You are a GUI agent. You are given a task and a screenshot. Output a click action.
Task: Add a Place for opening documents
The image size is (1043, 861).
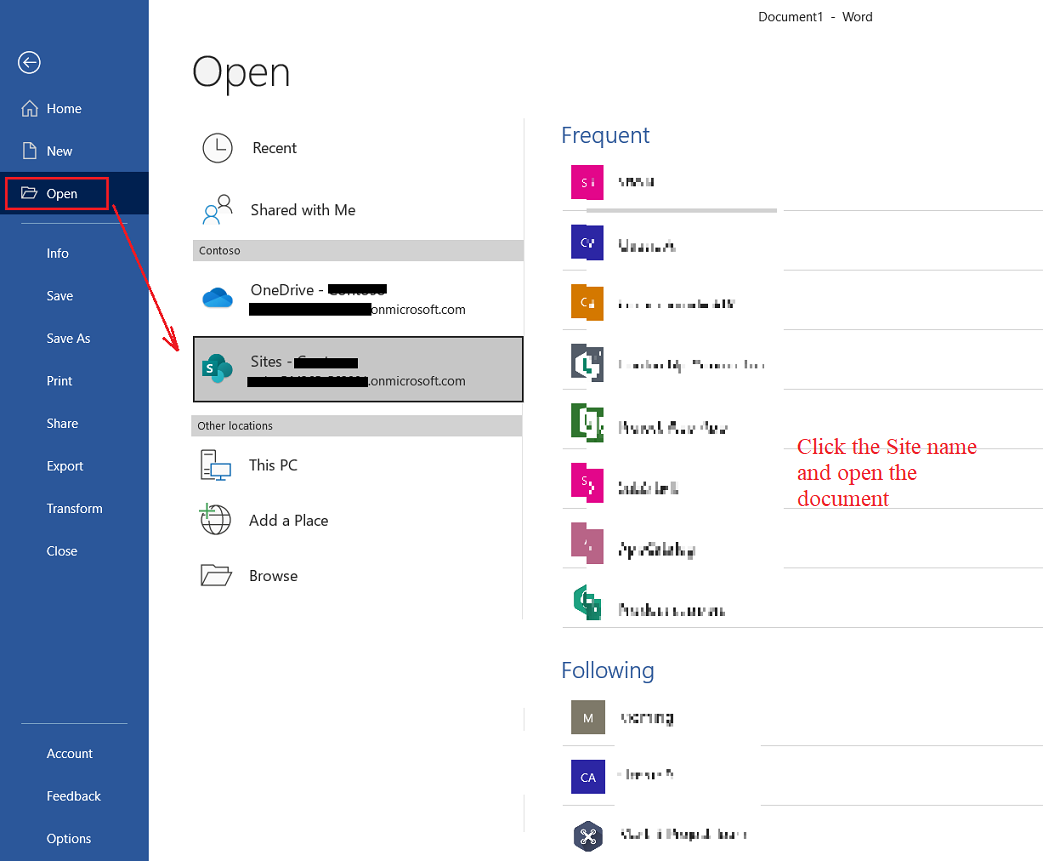pos(288,519)
